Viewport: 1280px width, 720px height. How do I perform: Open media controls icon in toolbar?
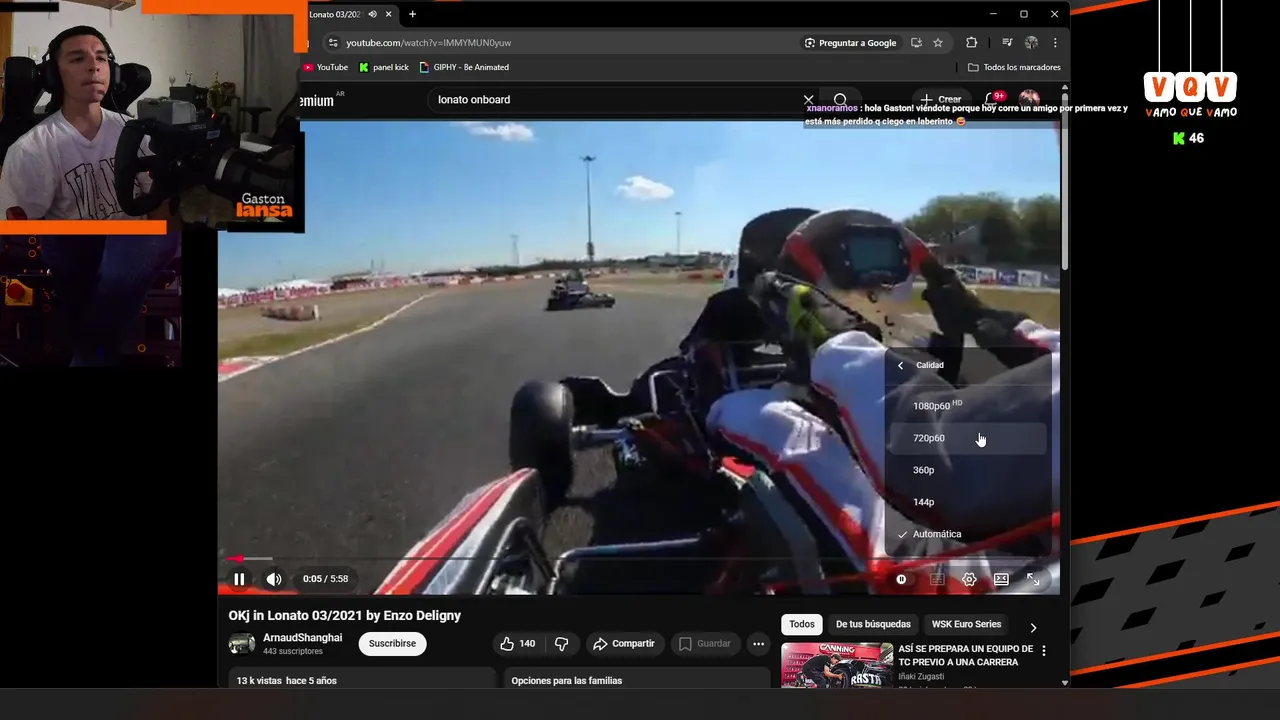coord(1007,43)
